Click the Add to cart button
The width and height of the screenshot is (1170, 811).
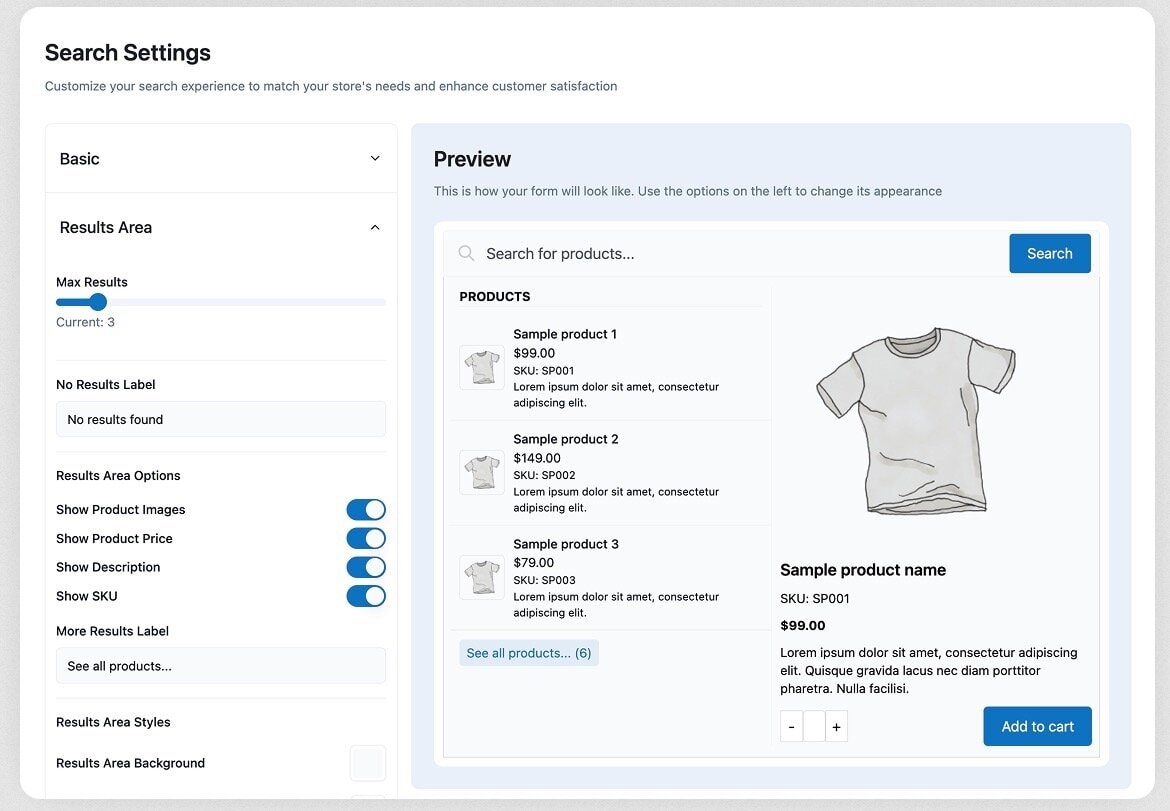(1037, 727)
